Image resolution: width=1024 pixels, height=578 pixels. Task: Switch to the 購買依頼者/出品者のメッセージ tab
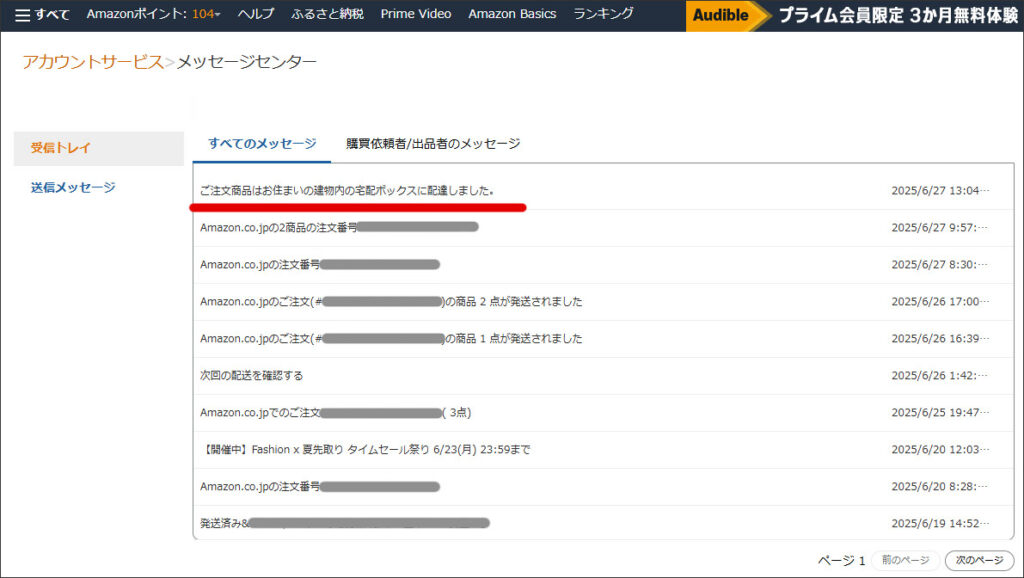(433, 144)
